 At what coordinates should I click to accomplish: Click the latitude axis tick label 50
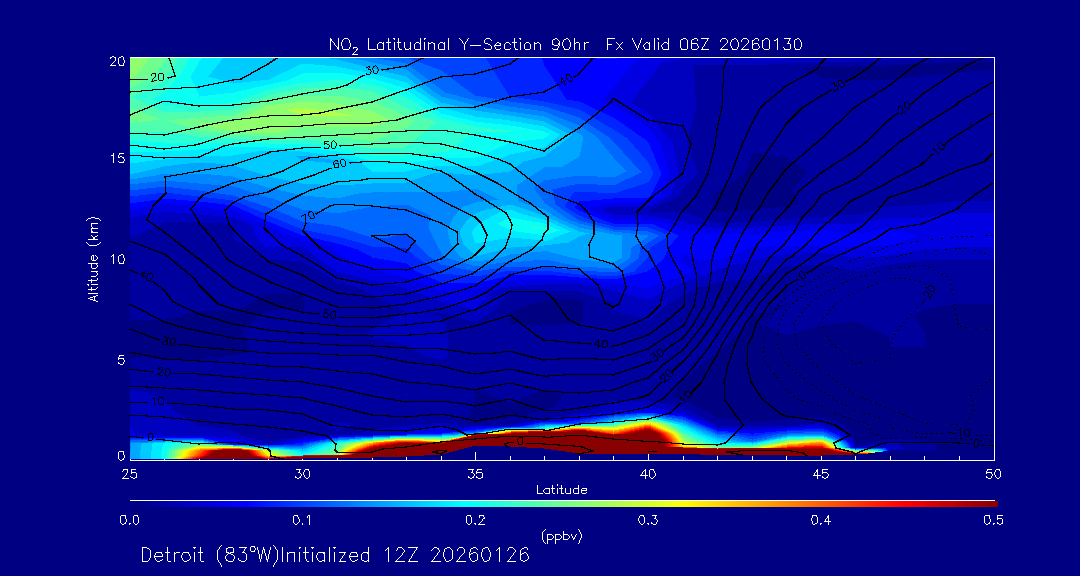click(994, 474)
